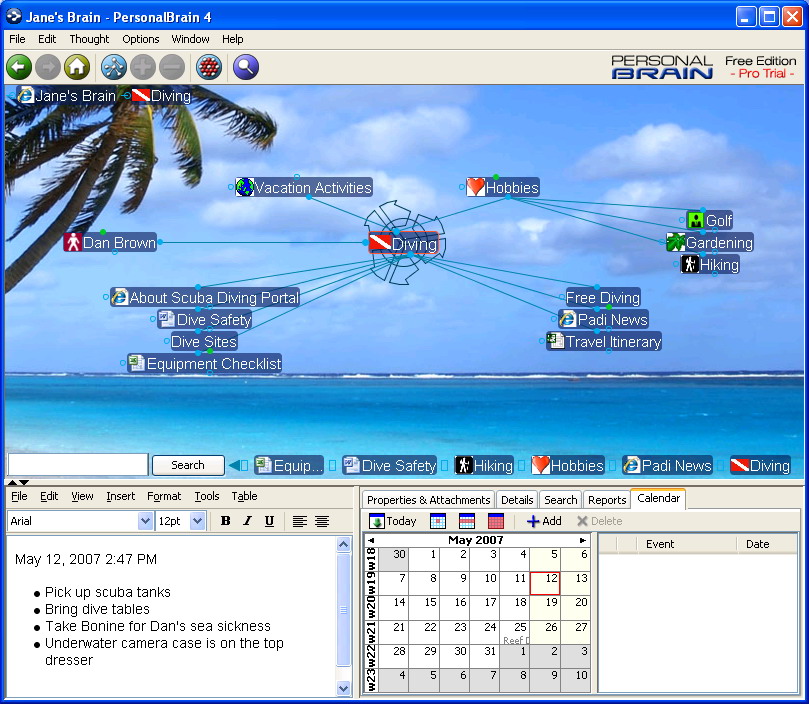Open the magnifier search toolbar icon
The image size is (809, 704).
(246, 67)
